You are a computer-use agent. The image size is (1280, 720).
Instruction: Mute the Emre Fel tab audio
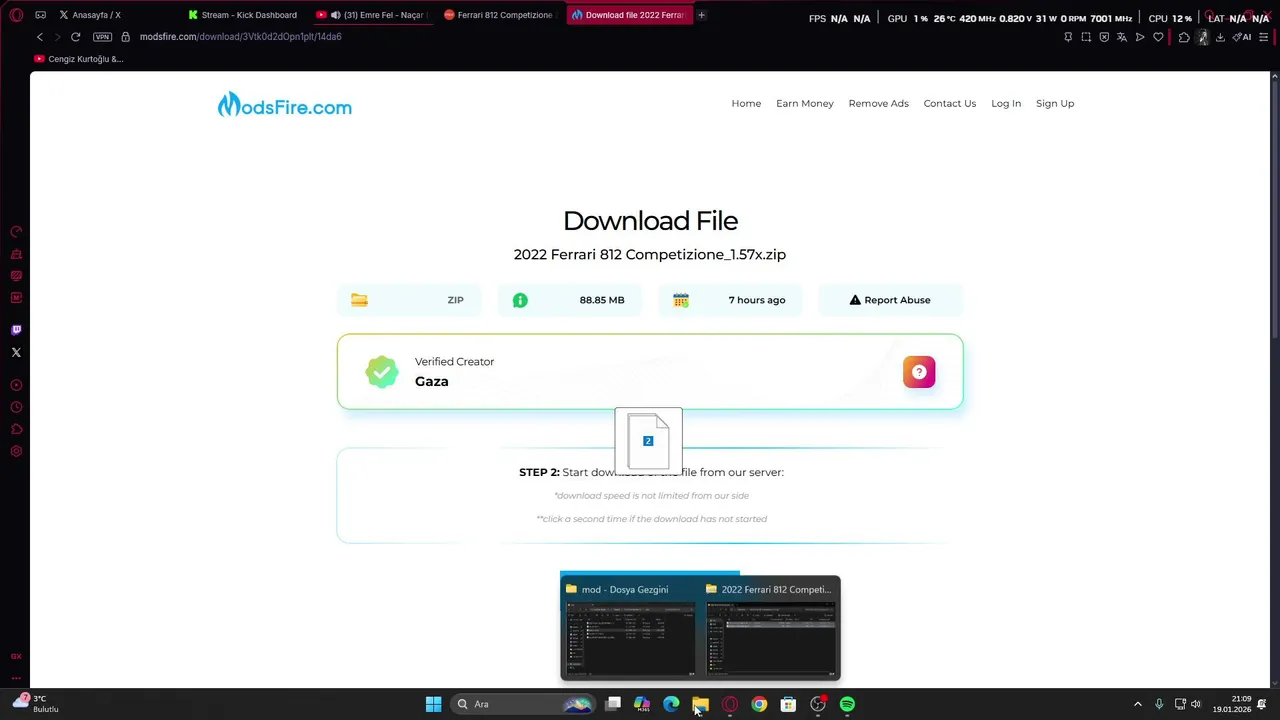coord(336,15)
